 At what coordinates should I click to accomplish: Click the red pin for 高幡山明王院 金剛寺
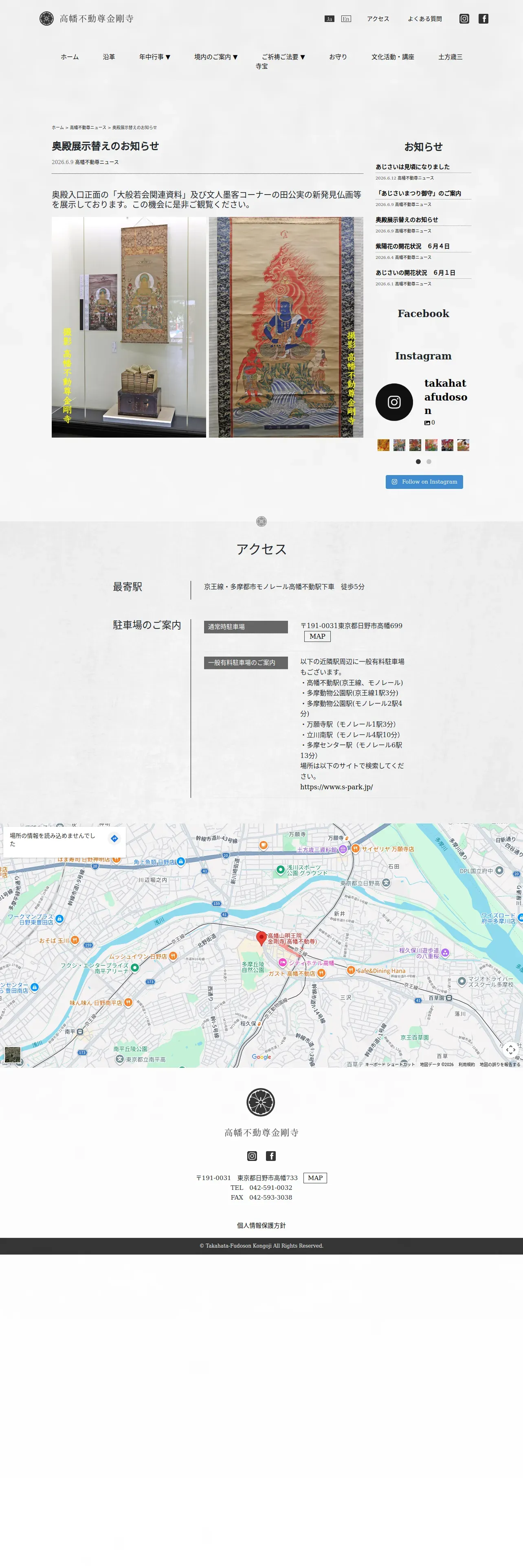[261, 938]
